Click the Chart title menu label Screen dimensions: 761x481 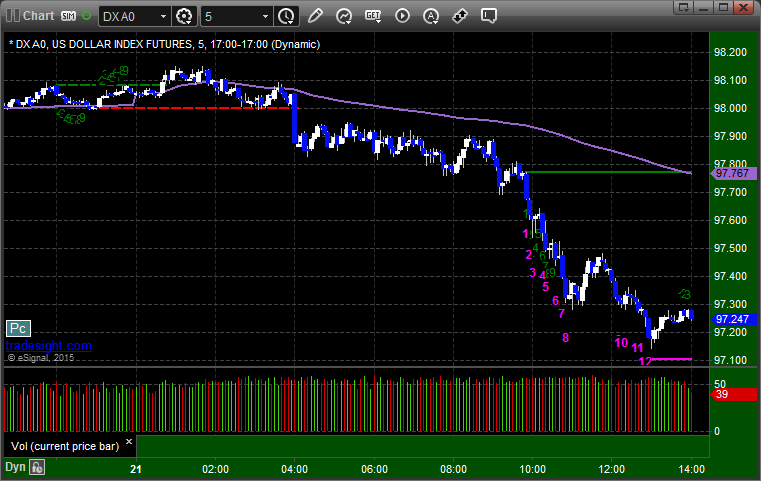click(38, 16)
